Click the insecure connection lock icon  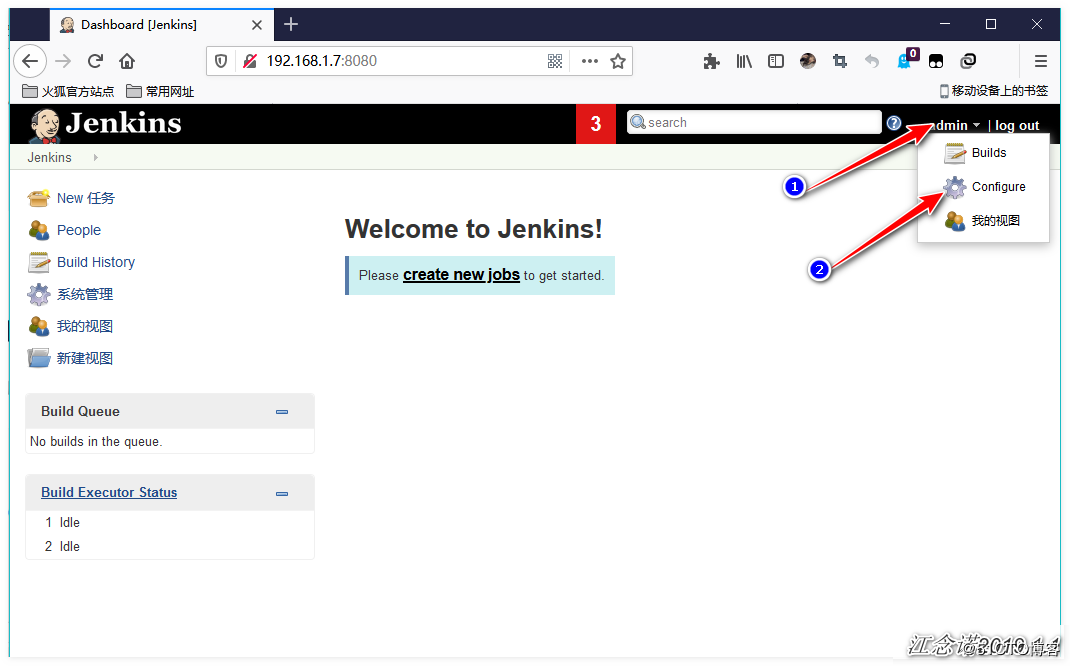[250, 61]
